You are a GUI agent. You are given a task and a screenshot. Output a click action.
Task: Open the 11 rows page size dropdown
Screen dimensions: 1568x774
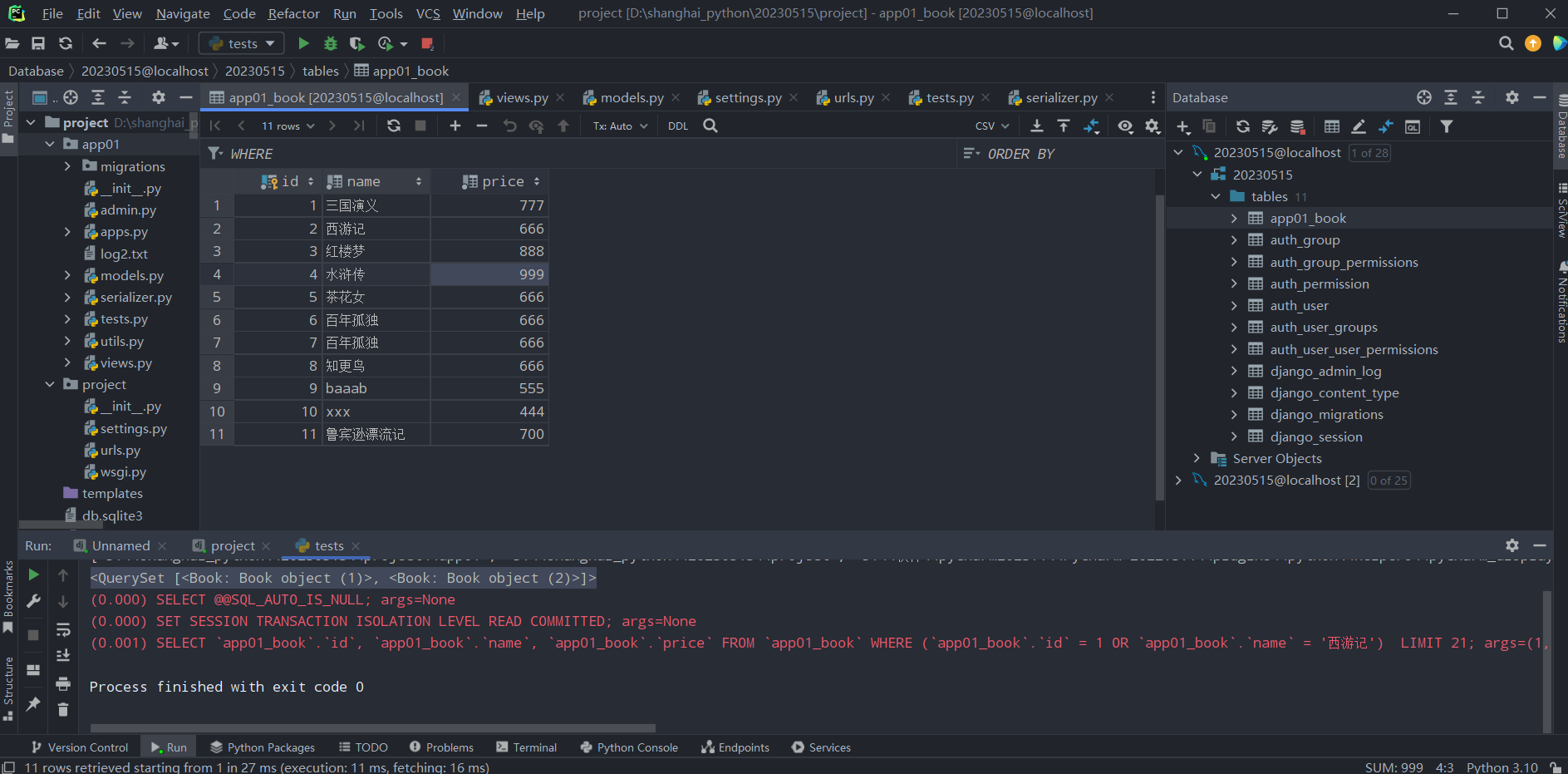(x=288, y=126)
